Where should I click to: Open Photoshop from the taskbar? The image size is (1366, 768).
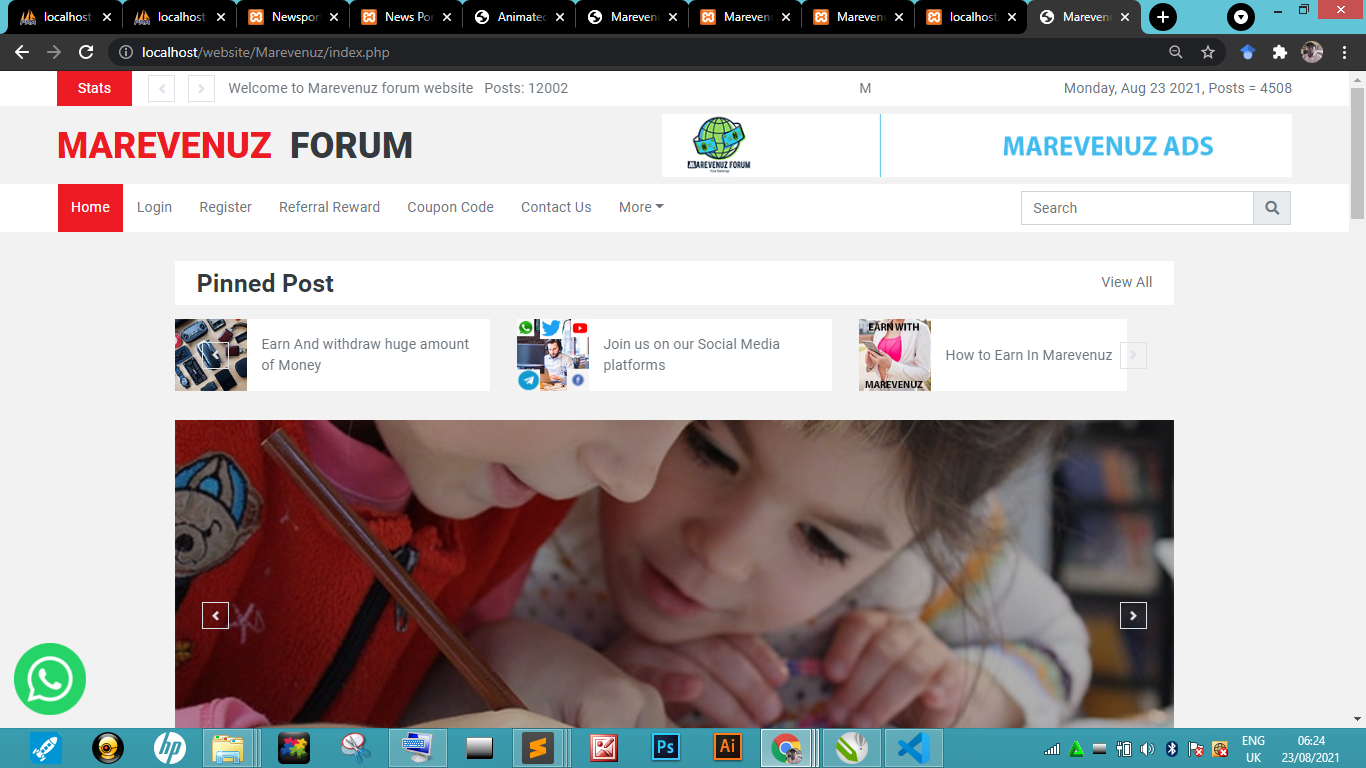(x=664, y=747)
